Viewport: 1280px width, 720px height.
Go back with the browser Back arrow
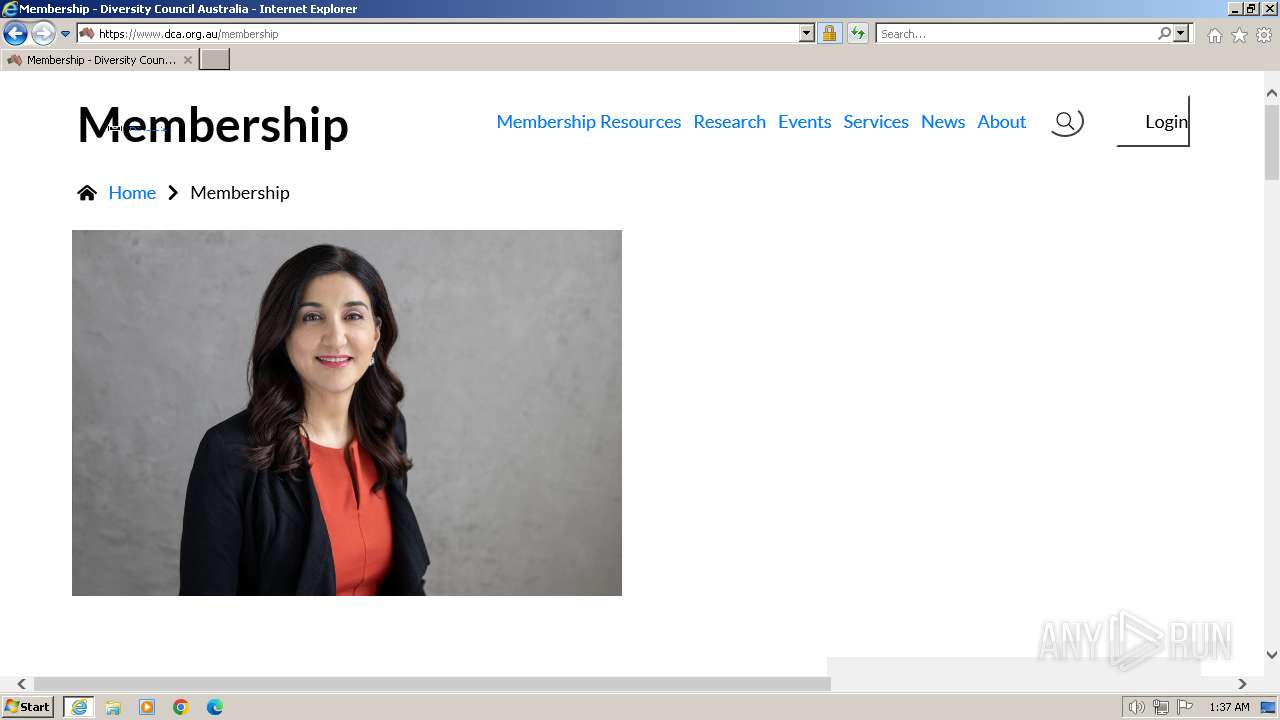[x=15, y=33]
